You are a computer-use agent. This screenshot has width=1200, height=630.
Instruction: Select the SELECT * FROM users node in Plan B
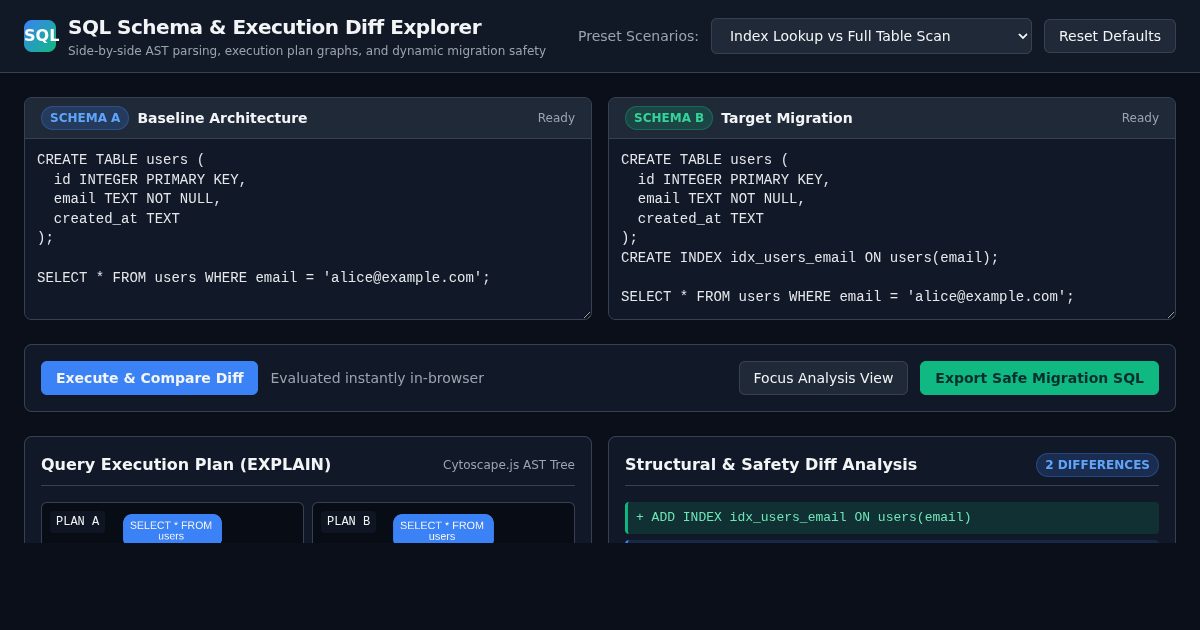click(443, 529)
